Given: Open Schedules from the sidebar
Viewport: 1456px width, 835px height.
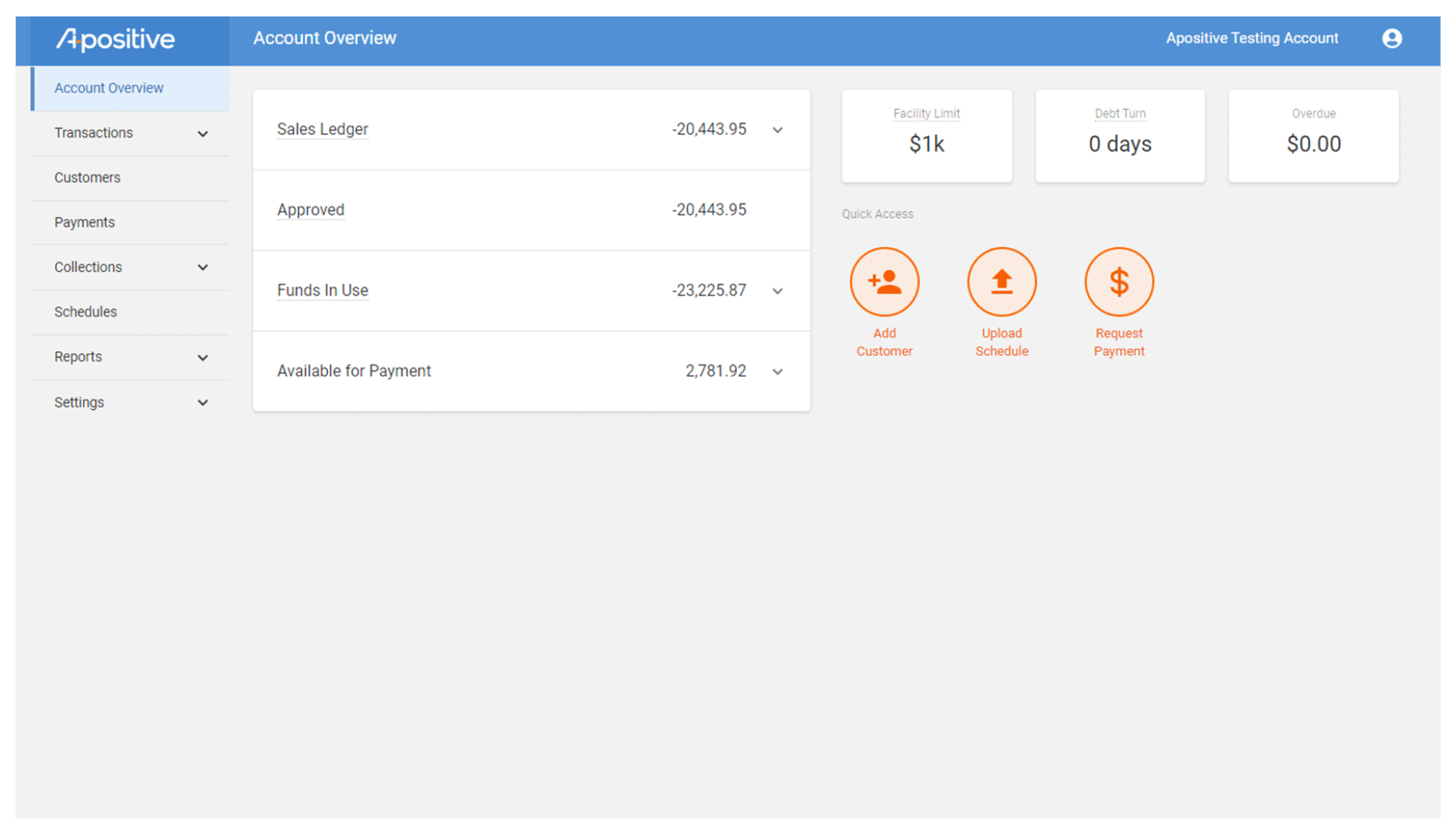Looking at the screenshot, I should (x=85, y=312).
